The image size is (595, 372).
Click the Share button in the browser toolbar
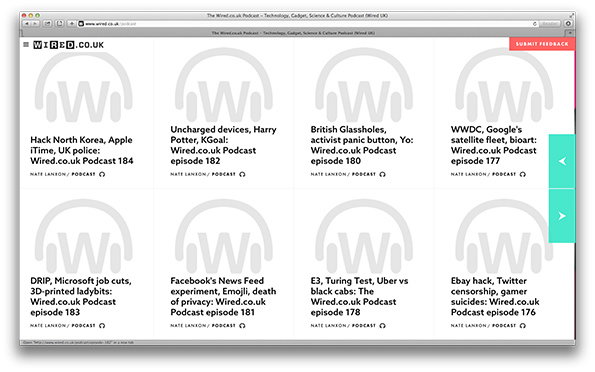tap(47, 24)
